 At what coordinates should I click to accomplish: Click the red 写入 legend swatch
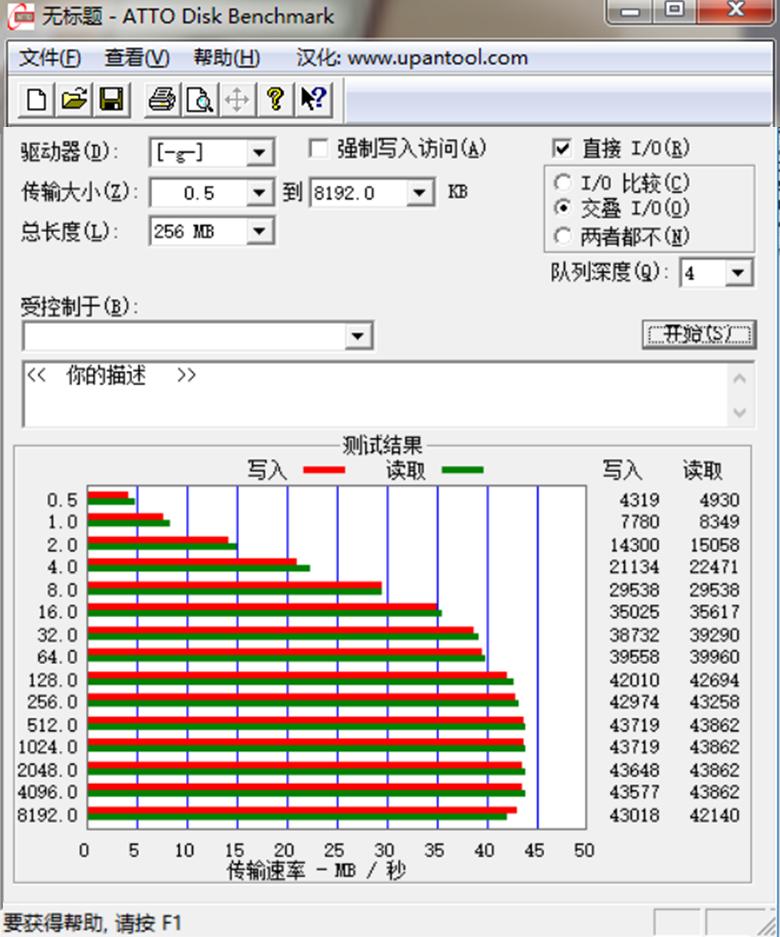pos(324,470)
